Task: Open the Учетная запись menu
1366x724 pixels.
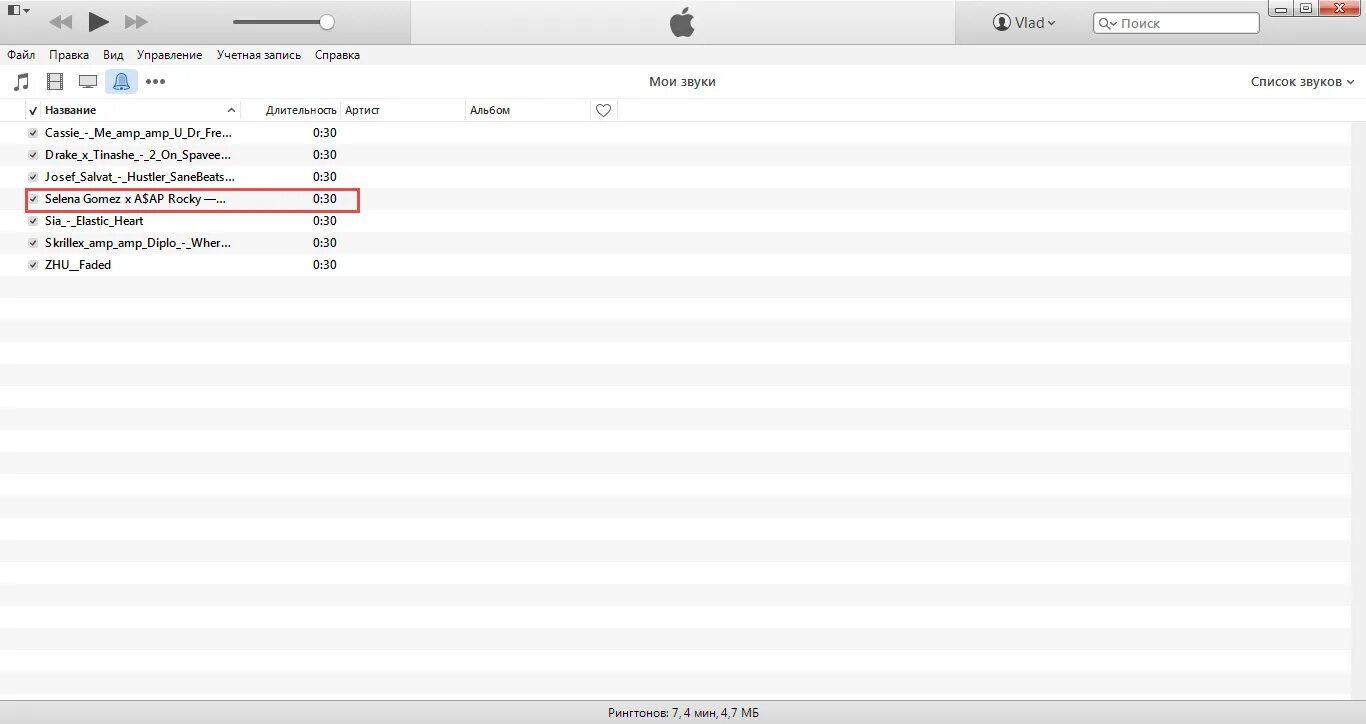Action: click(259, 55)
